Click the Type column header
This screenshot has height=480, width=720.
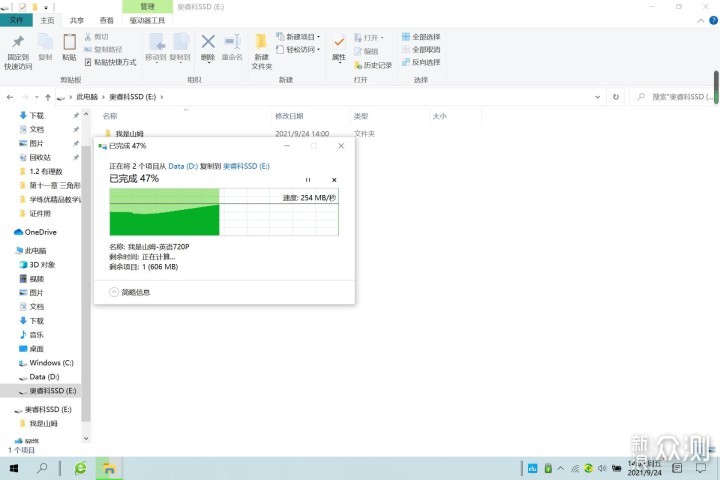(361, 116)
